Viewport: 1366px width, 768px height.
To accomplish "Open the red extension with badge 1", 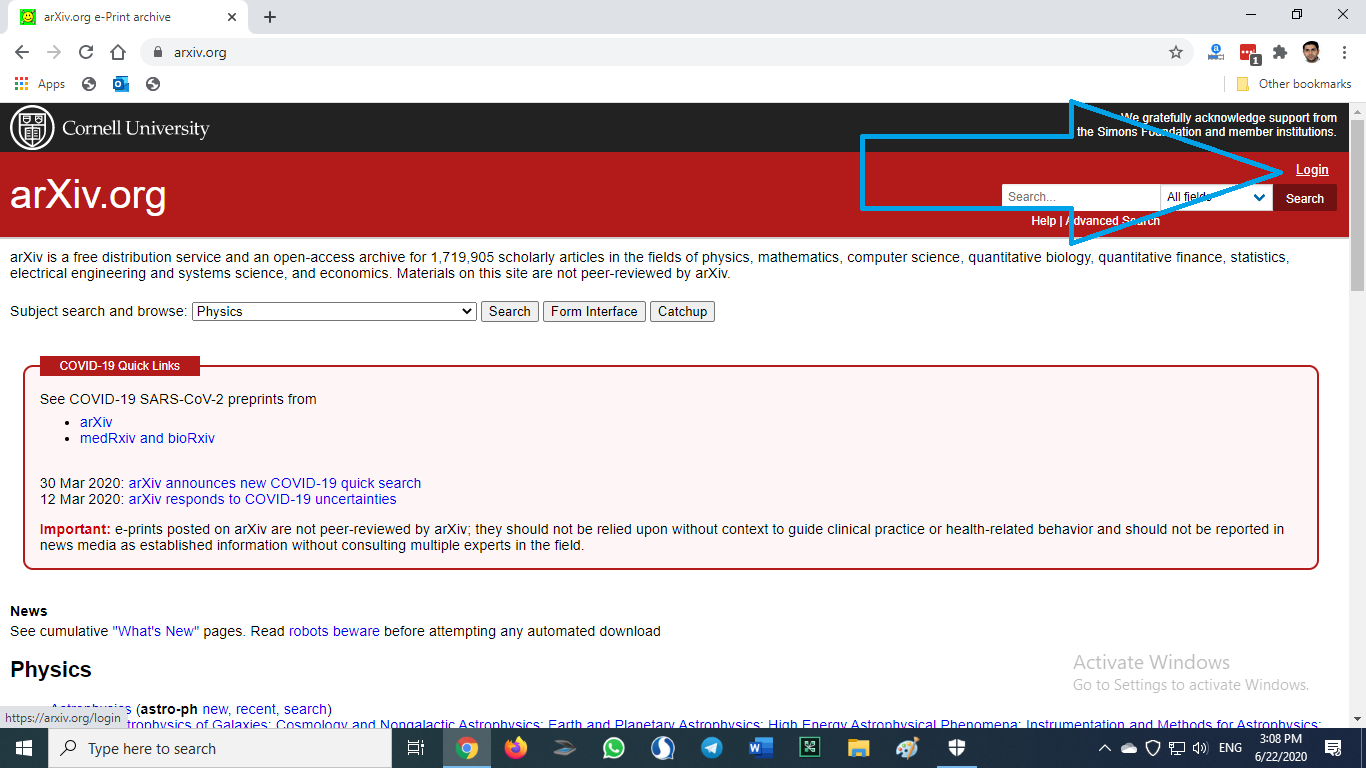I will pyautogui.click(x=1249, y=53).
